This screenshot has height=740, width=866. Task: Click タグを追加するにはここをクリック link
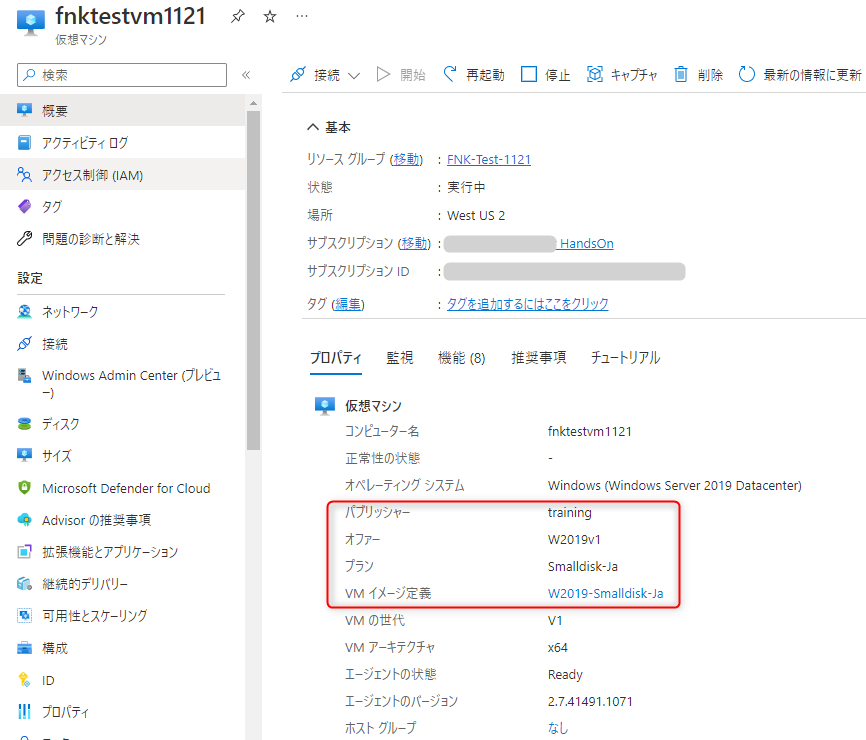coord(527,304)
